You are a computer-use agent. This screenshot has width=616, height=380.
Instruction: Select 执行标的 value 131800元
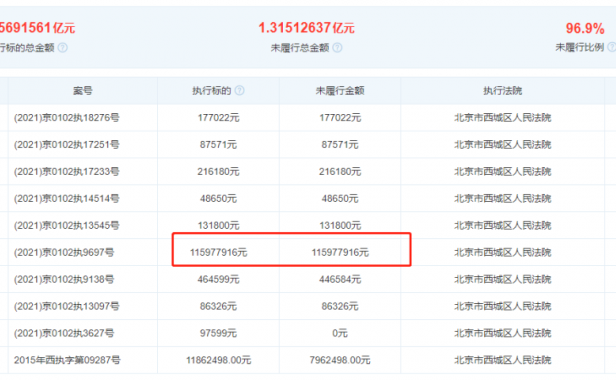coord(218,226)
